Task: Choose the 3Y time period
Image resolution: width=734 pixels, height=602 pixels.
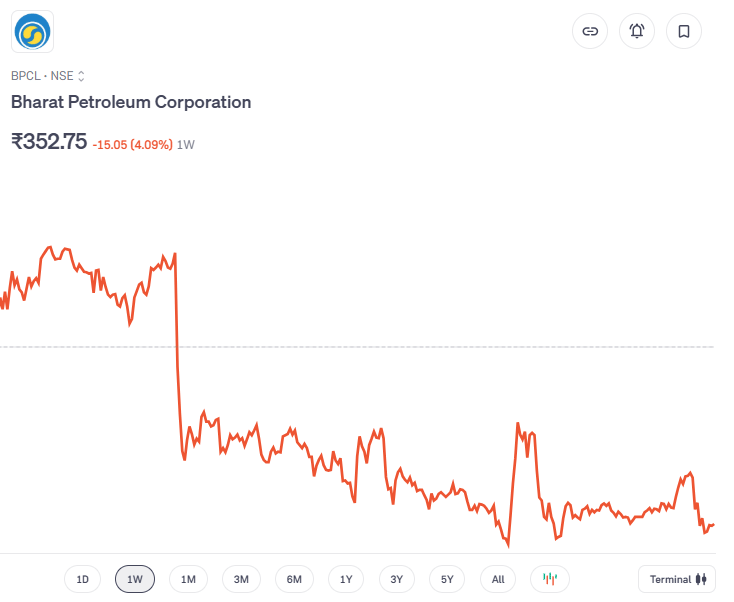Action: [397, 579]
